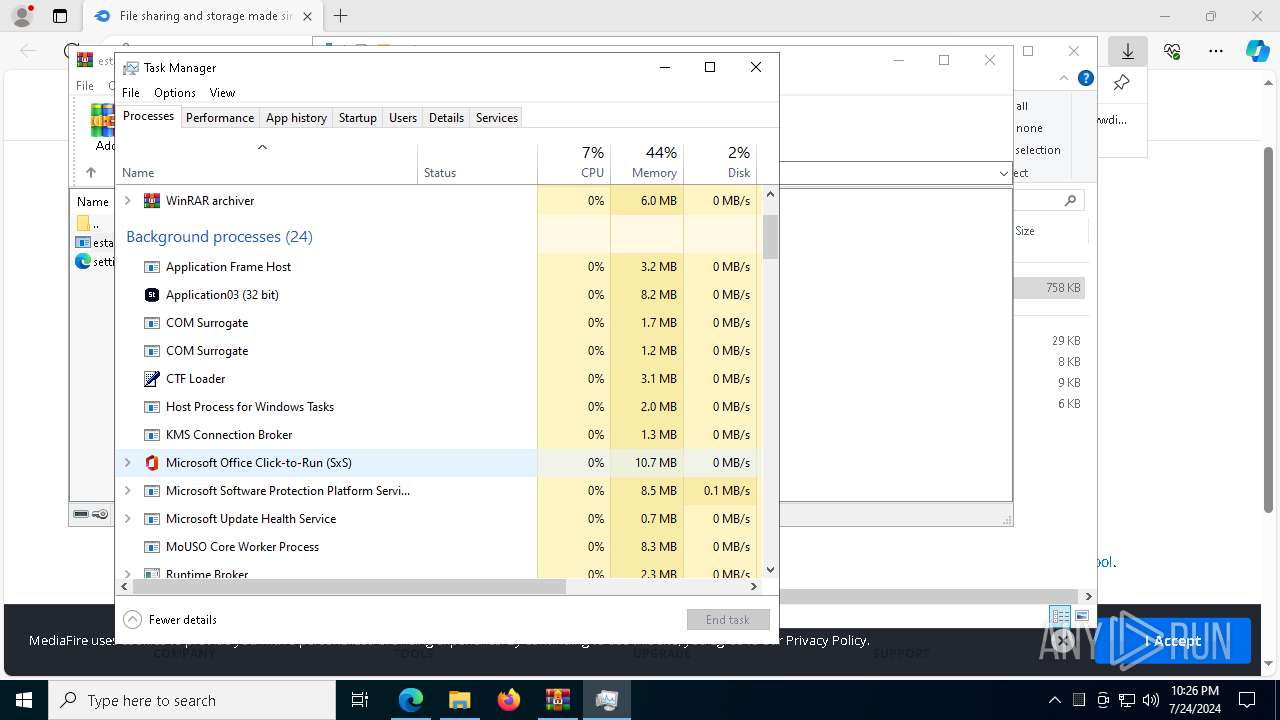Click the KMS Connection Broker icon
1280x720 pixels.
coord(152,435)
